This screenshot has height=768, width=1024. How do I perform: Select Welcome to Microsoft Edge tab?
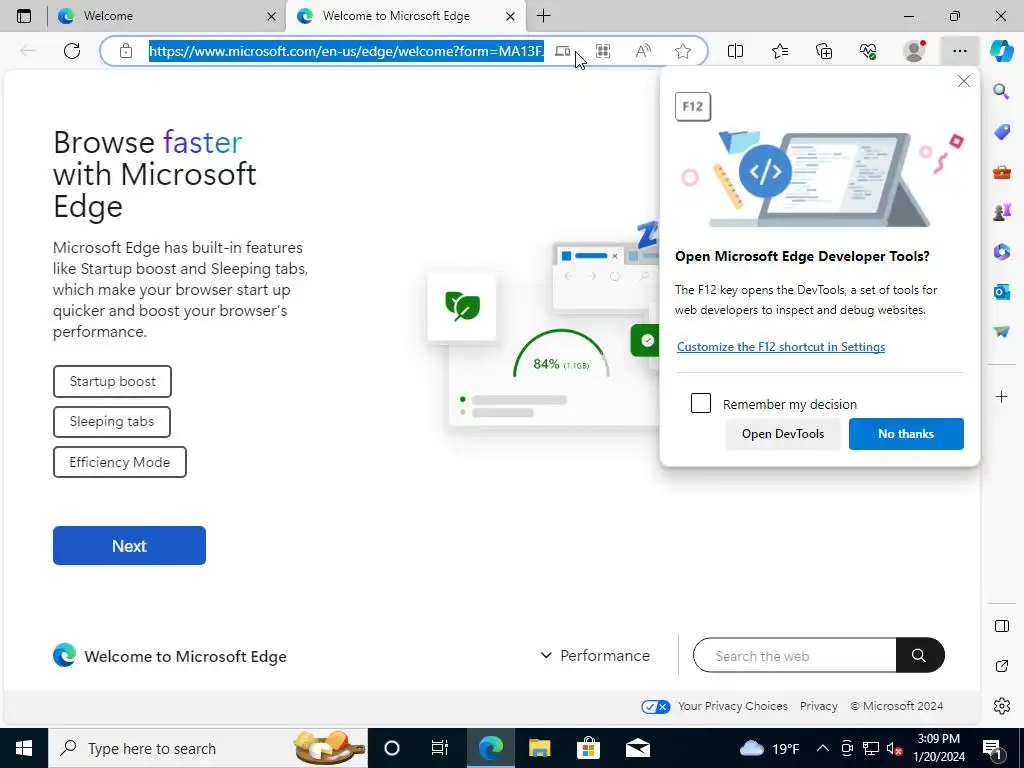(405, 16)
